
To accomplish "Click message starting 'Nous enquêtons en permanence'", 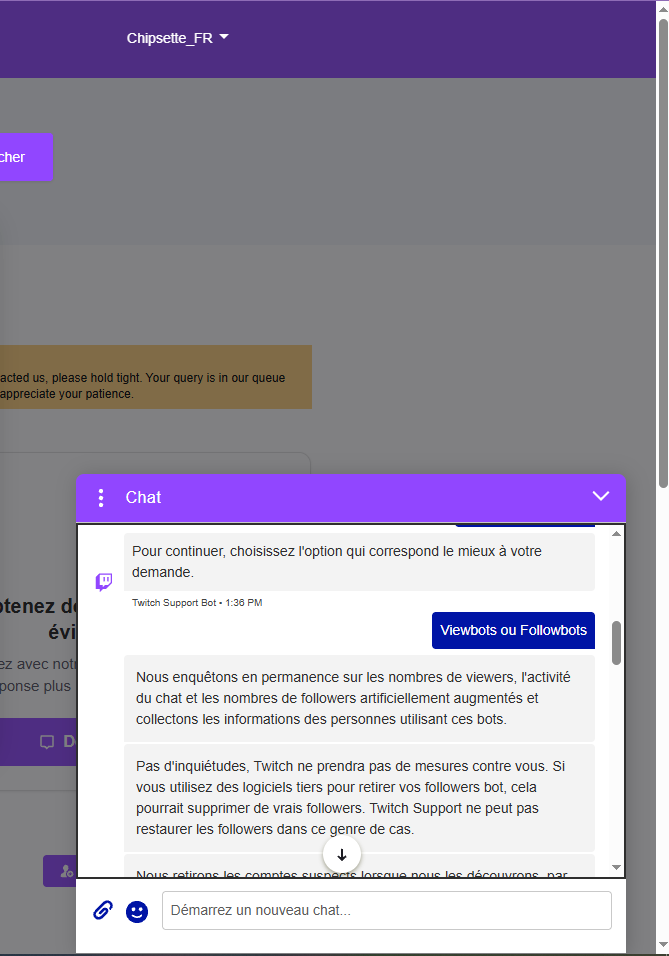I will point(359,698).
